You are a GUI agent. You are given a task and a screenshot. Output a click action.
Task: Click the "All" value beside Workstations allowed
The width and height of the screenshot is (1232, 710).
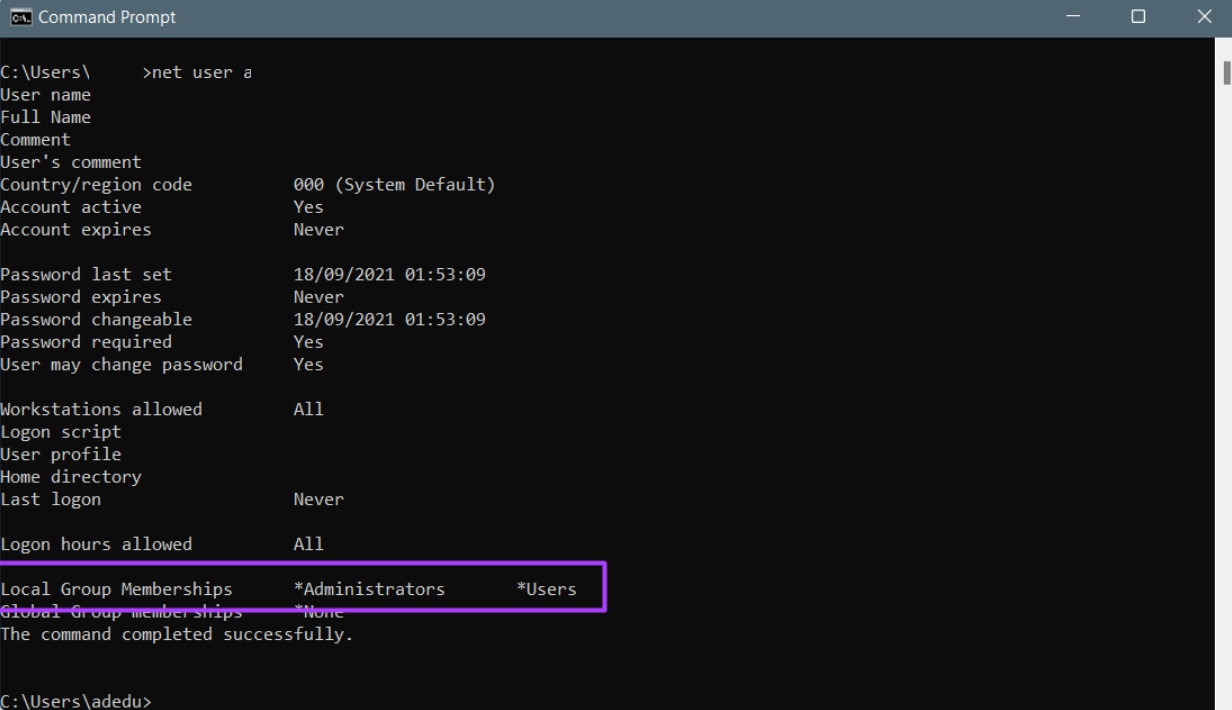[x=308, y=409]
